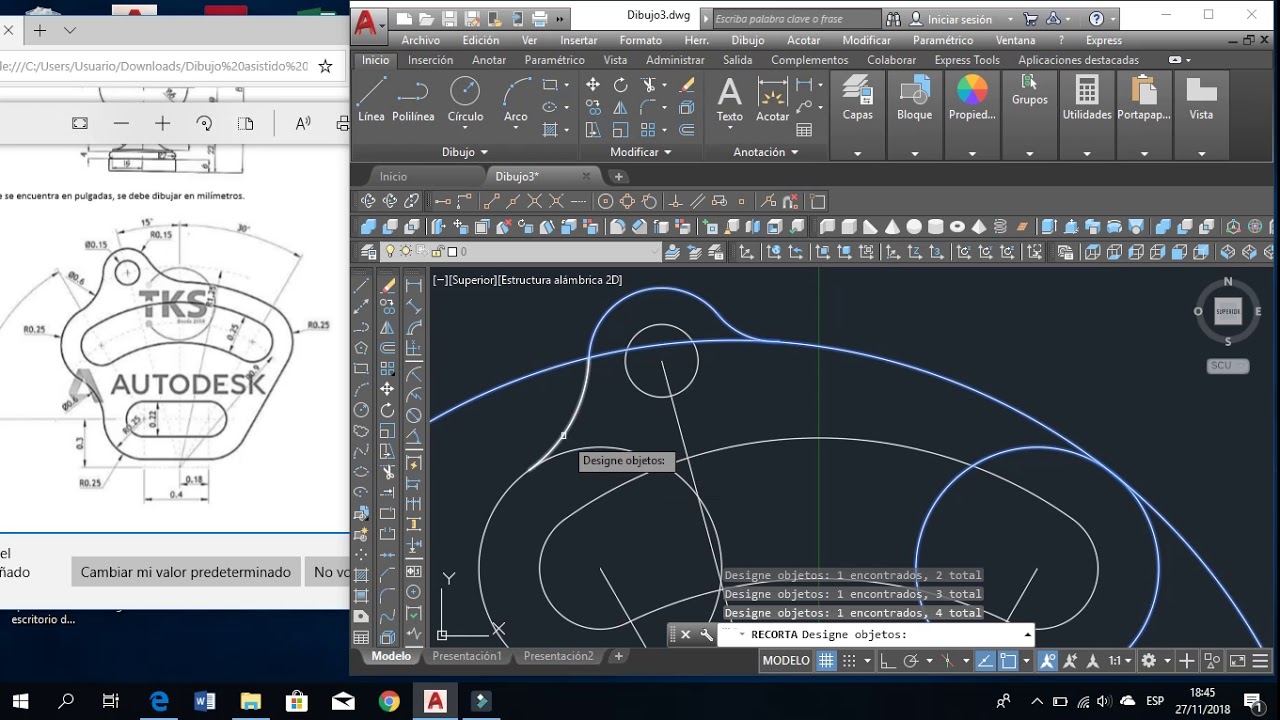1280x720 pixels.
Task: Click the MODELO status bar button
Action: click(x=786, y=661)
